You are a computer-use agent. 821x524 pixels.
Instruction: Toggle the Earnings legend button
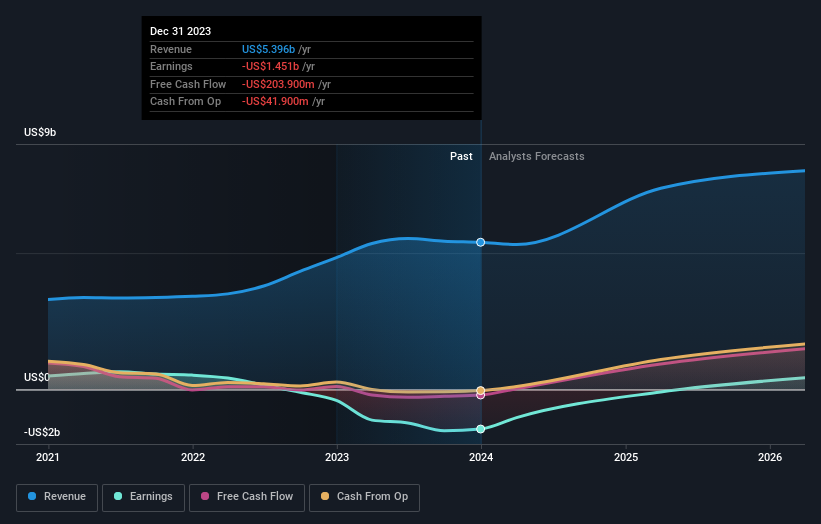click(x=143, y=497)
